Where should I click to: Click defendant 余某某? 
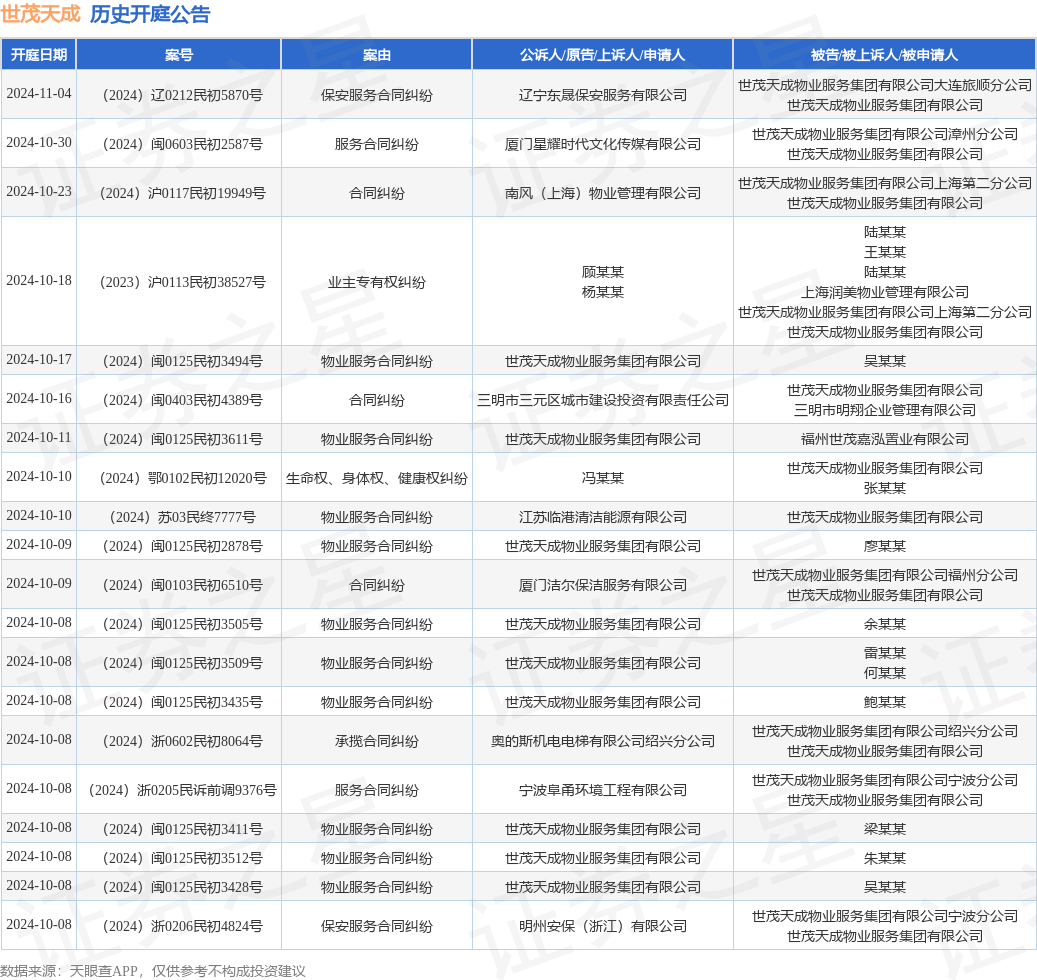tap(885, 624)
